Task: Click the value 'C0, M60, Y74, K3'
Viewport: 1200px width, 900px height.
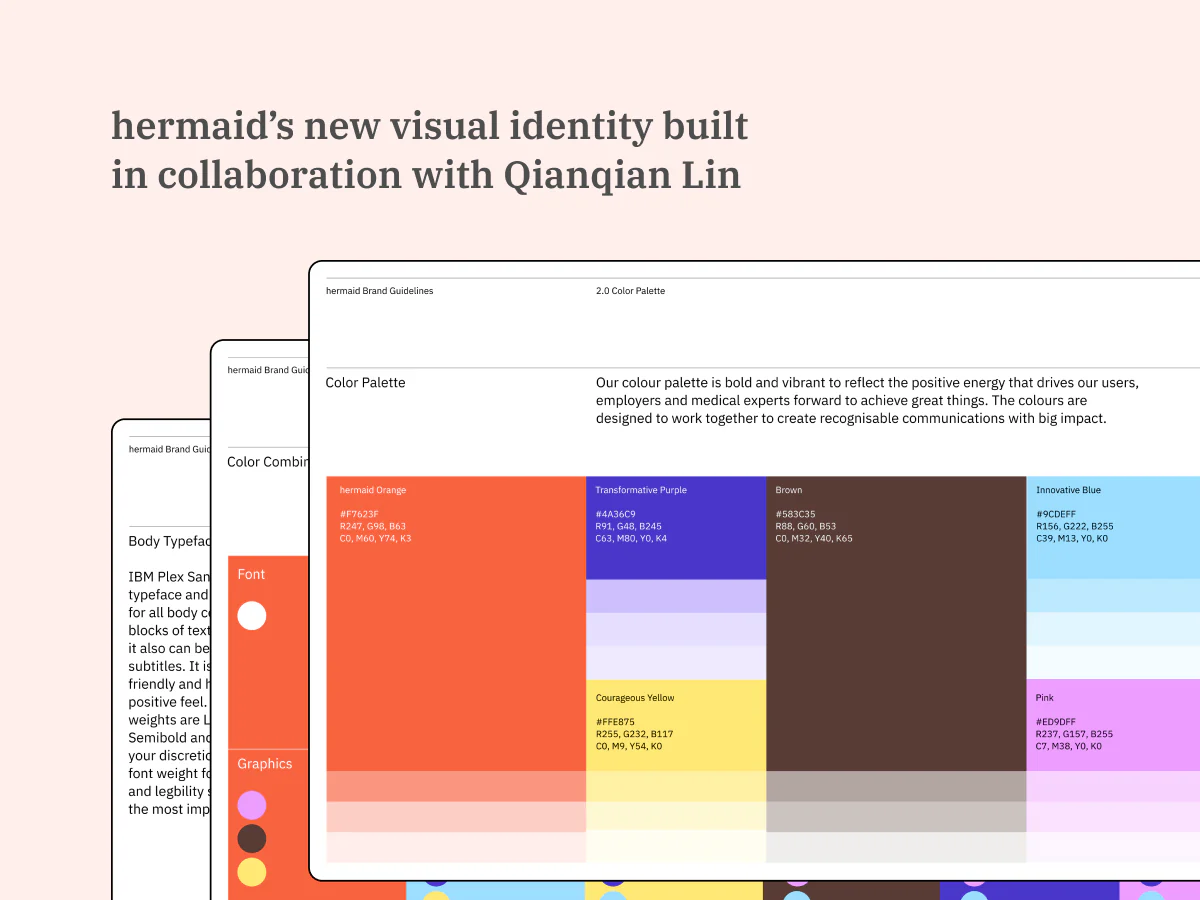Action: pos(376,538)
